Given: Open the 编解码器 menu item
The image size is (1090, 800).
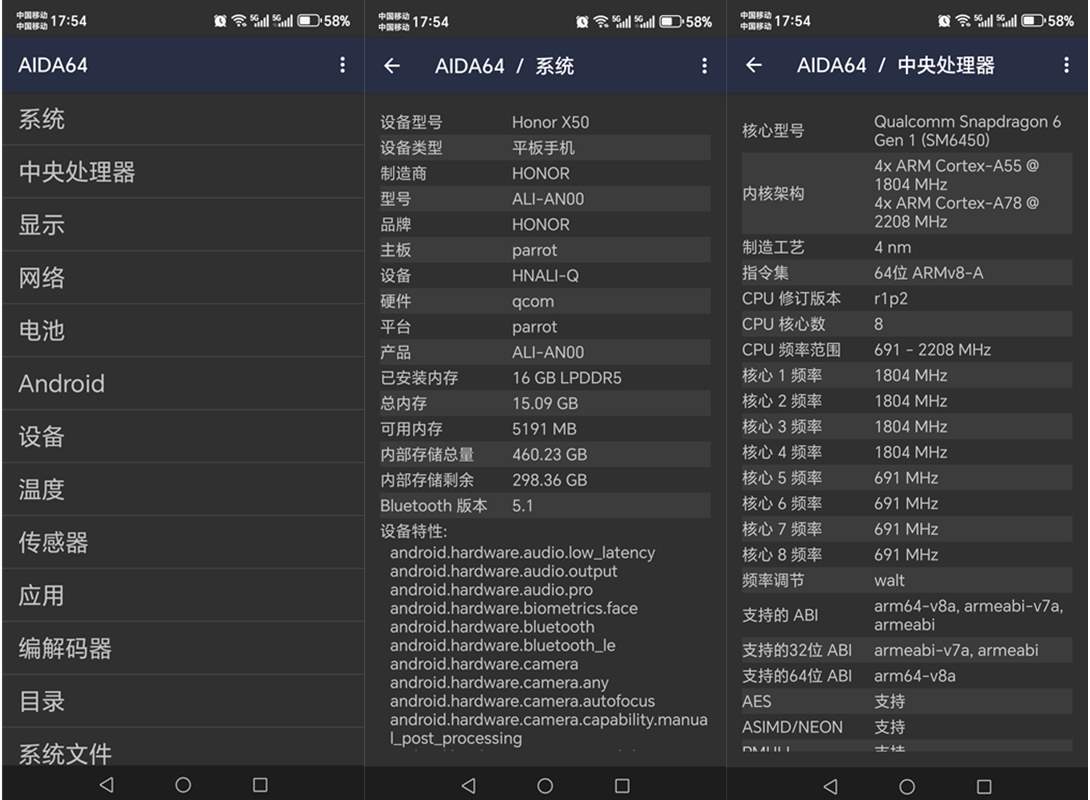Looking at the screenshot, I should (183, 648).
